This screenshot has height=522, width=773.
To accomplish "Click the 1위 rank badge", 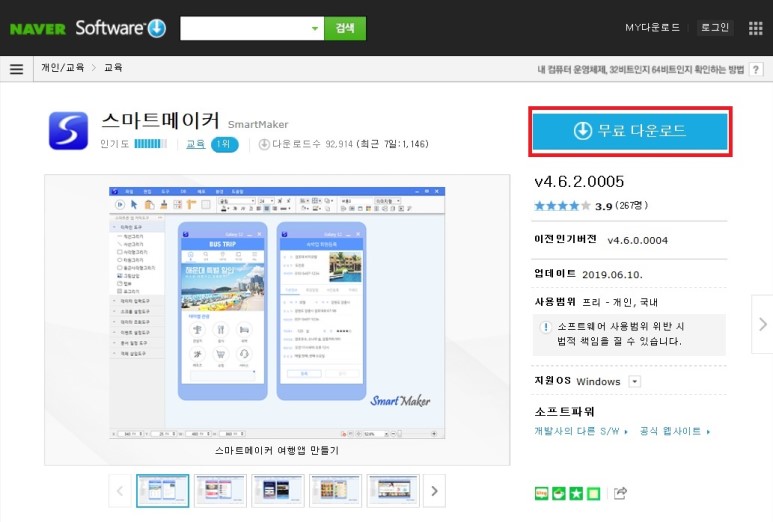I will click(x=224, y=144).
